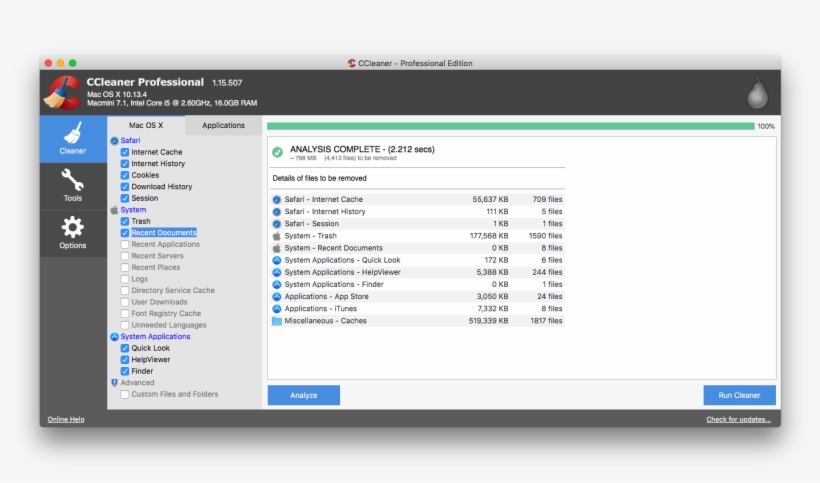This screenshot has height=483, width=820.
Task: Select the Advanced category label
Action: (x=138, y=383)
